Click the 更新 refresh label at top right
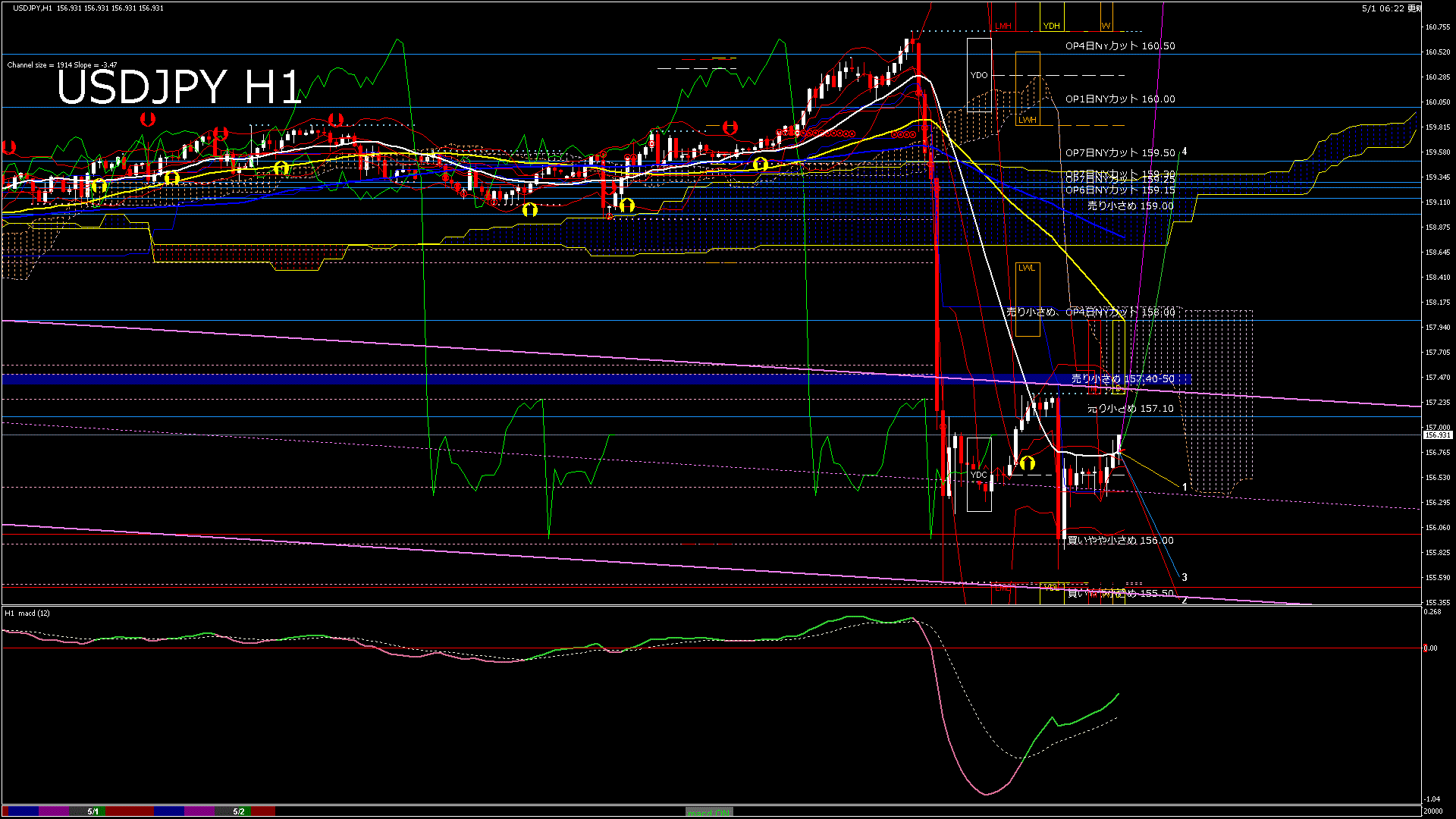1456x819 pixels. [1414, 8]
